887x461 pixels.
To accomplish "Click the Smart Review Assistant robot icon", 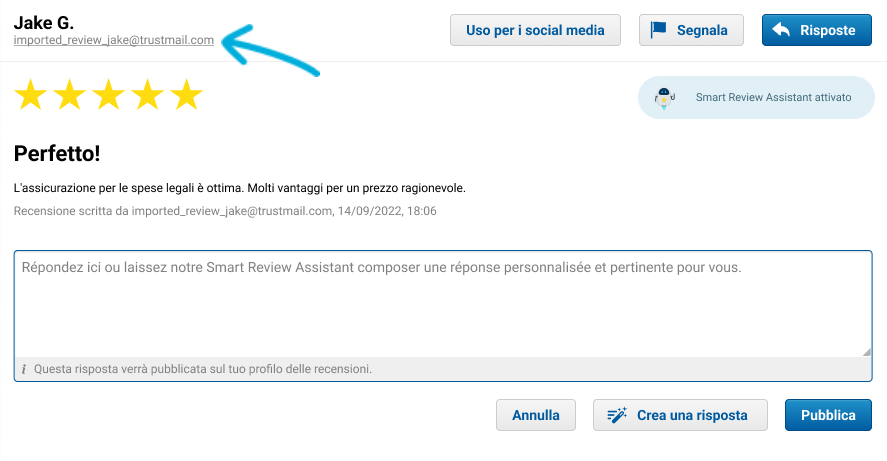I will tap(664, 98).
